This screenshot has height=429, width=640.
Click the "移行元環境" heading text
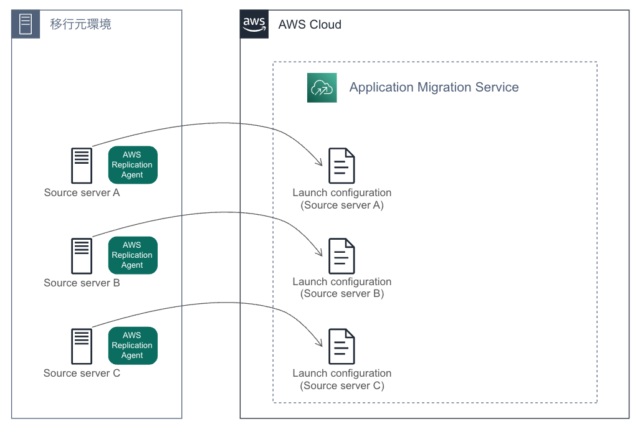pos(80,24)
